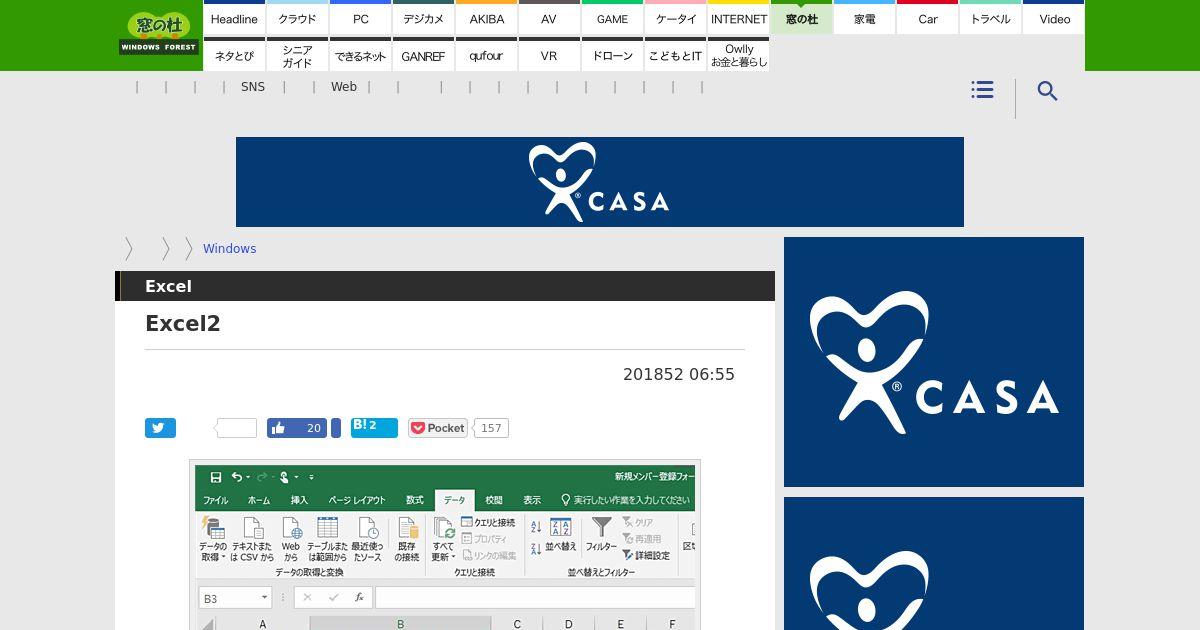
Task: Follow the Windows breadcrumb link
Action: pyautogui.click(x=229, y=248)
